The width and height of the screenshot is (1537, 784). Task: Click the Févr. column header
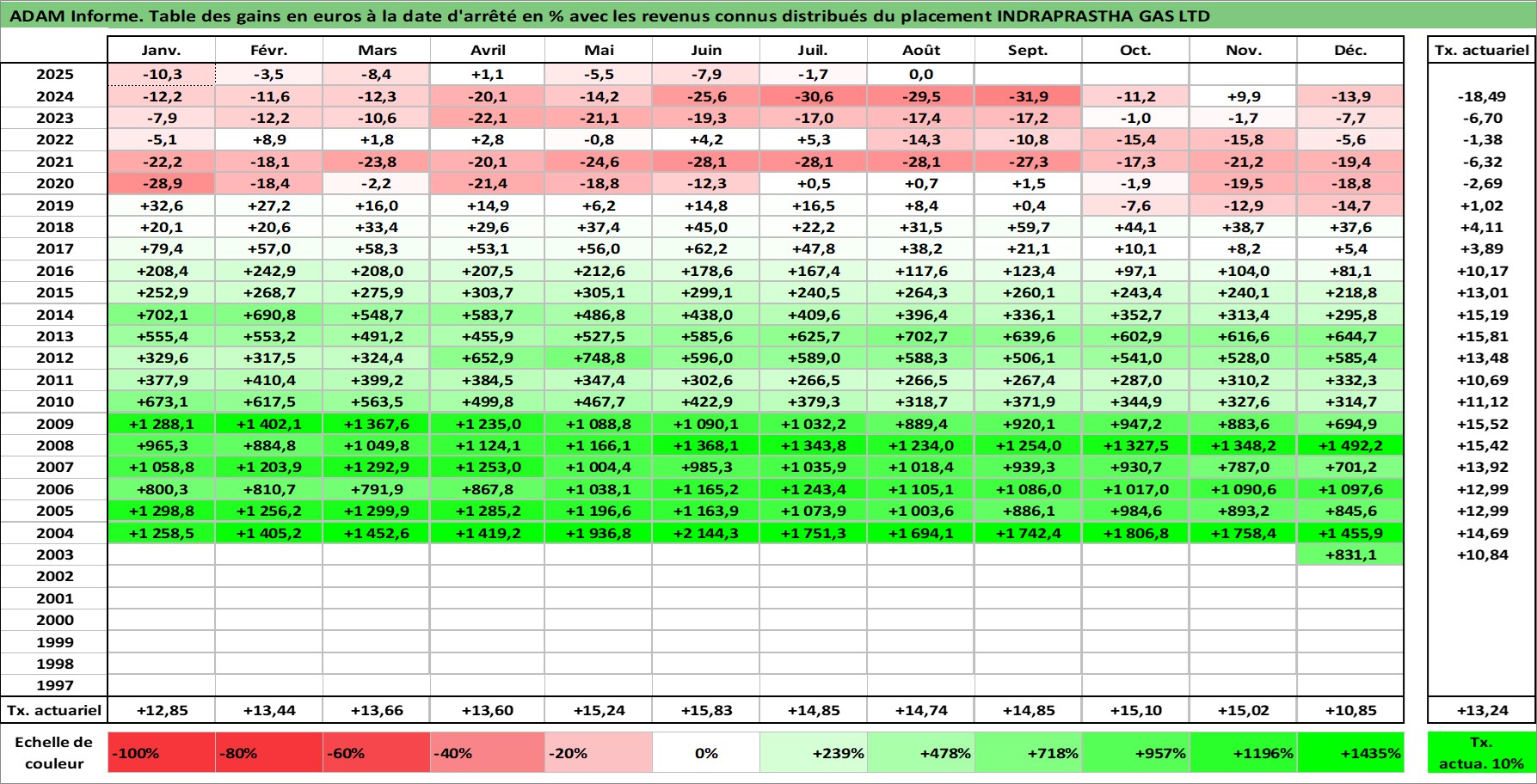[269, 50]
